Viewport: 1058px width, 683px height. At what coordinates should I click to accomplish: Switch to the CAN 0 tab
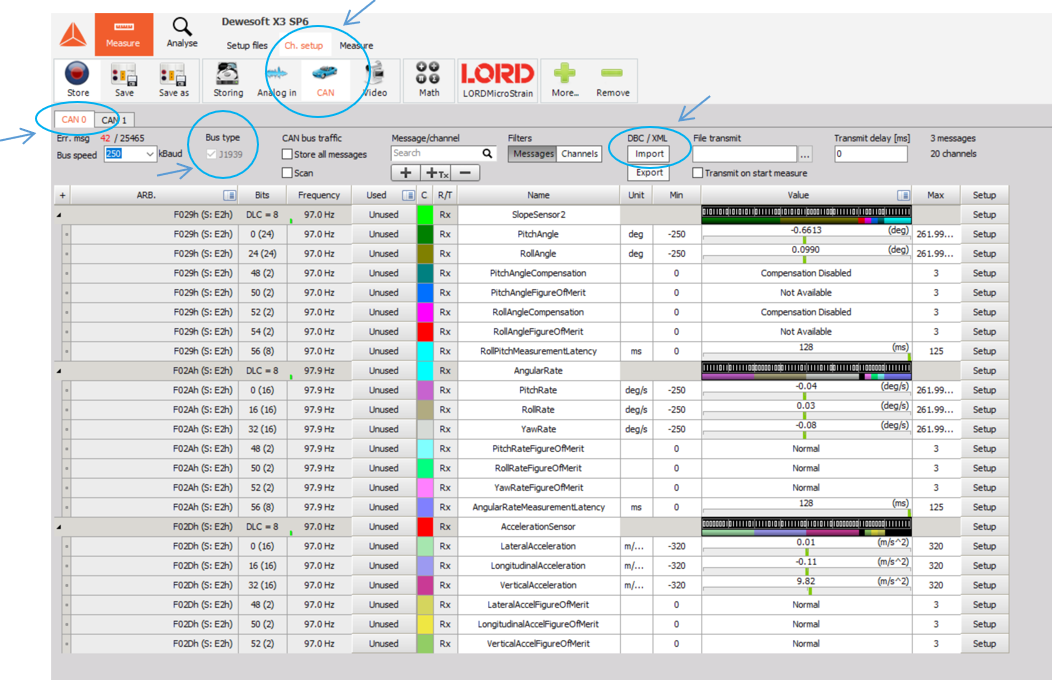click(74, 119)
